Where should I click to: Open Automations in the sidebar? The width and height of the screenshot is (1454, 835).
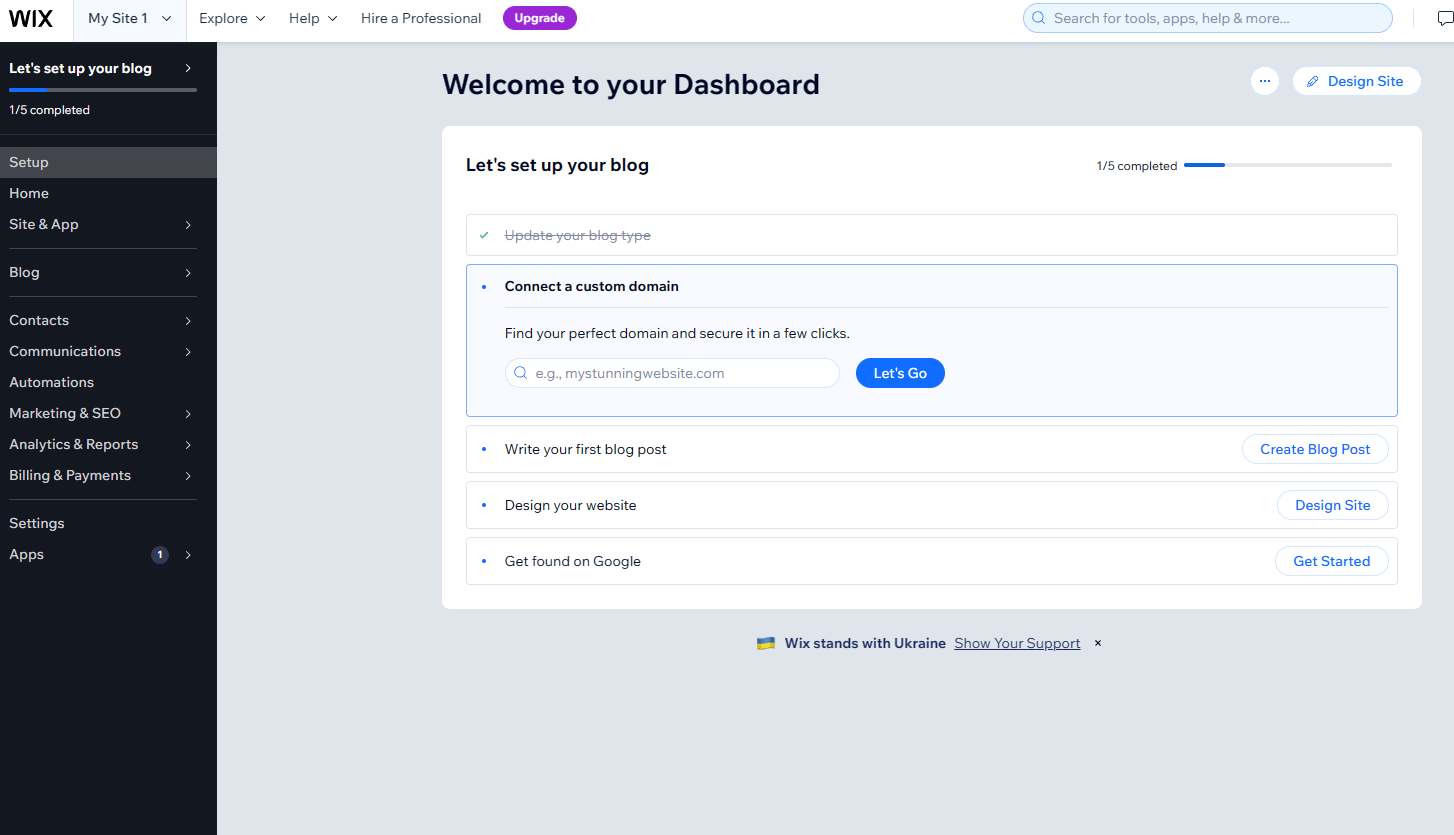pos(108,382)
